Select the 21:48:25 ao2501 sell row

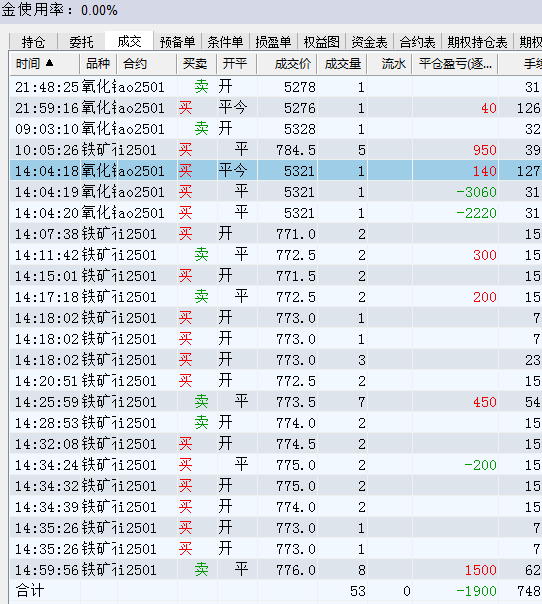pyautogui.click(x=275, y=87)
